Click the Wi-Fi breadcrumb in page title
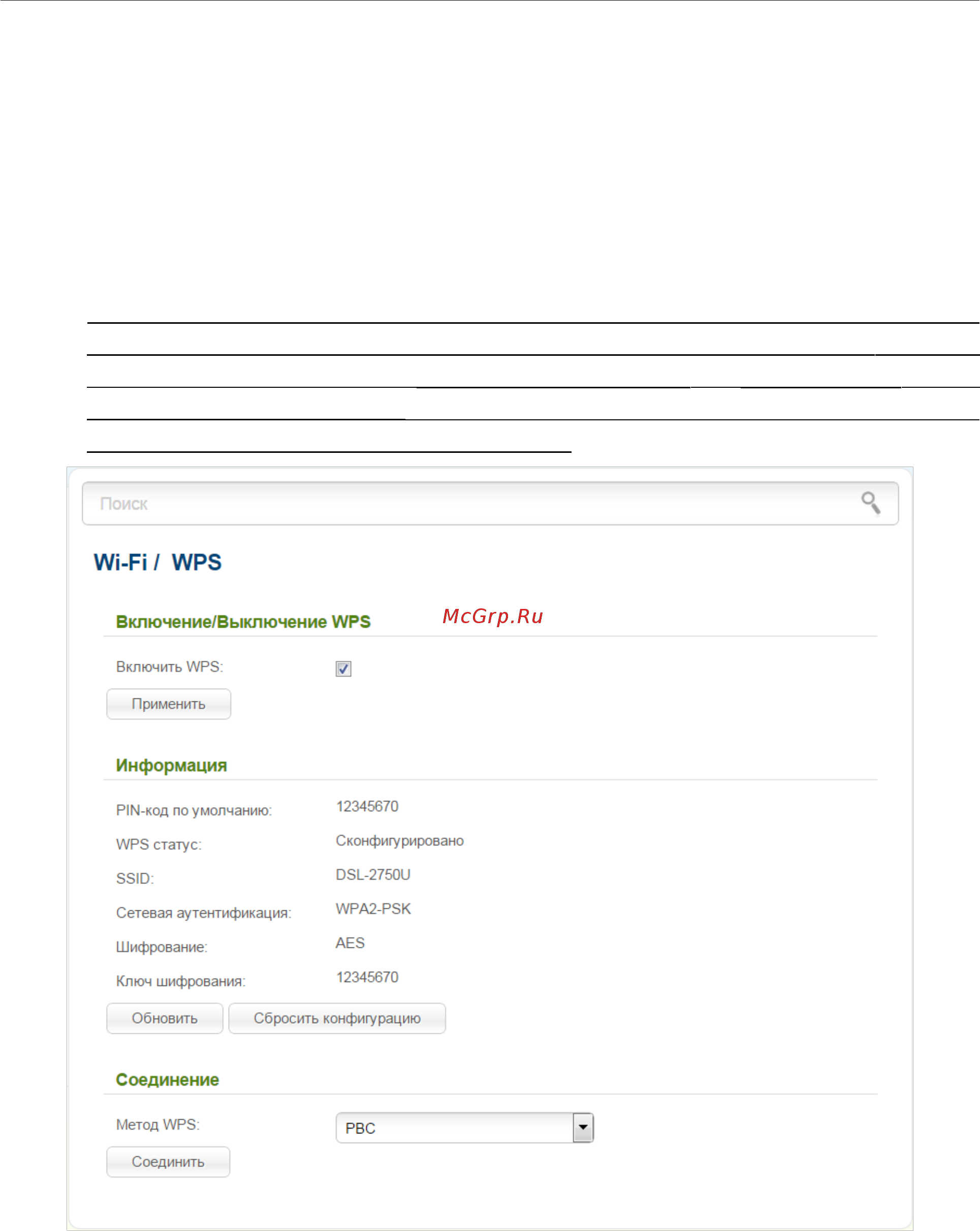 pyautogui.click(x=120, y=563)
